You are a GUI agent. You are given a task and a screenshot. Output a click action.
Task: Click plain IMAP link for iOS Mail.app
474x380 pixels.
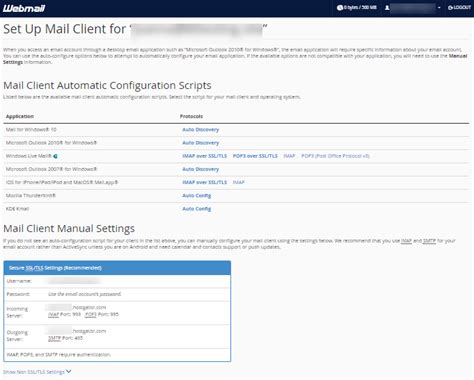pos(239,182)
